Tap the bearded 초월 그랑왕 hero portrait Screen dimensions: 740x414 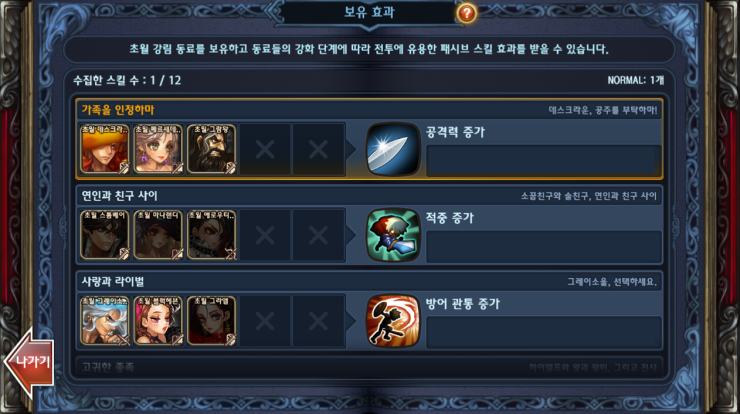tap(211, 149)
